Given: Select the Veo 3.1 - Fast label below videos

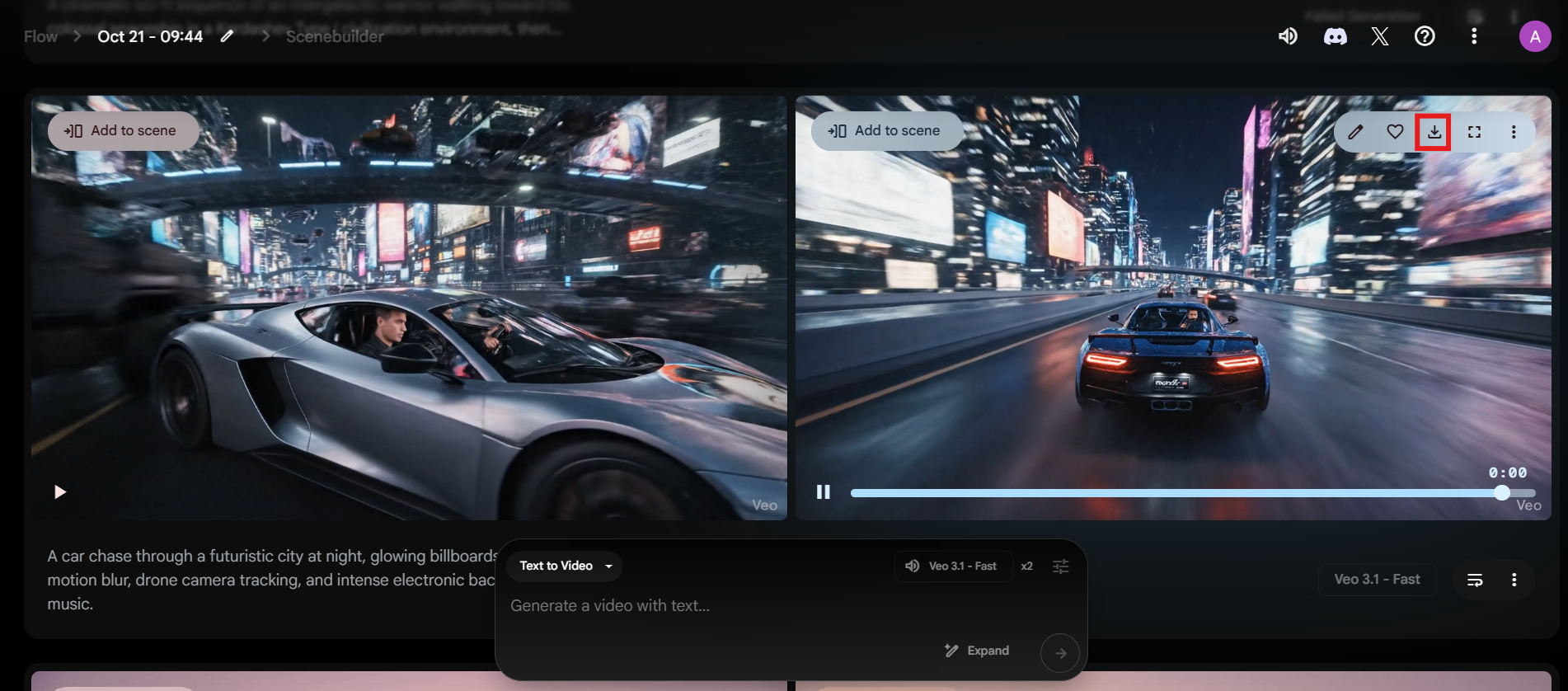Looking at the screenshot, I should (1377, 580).
